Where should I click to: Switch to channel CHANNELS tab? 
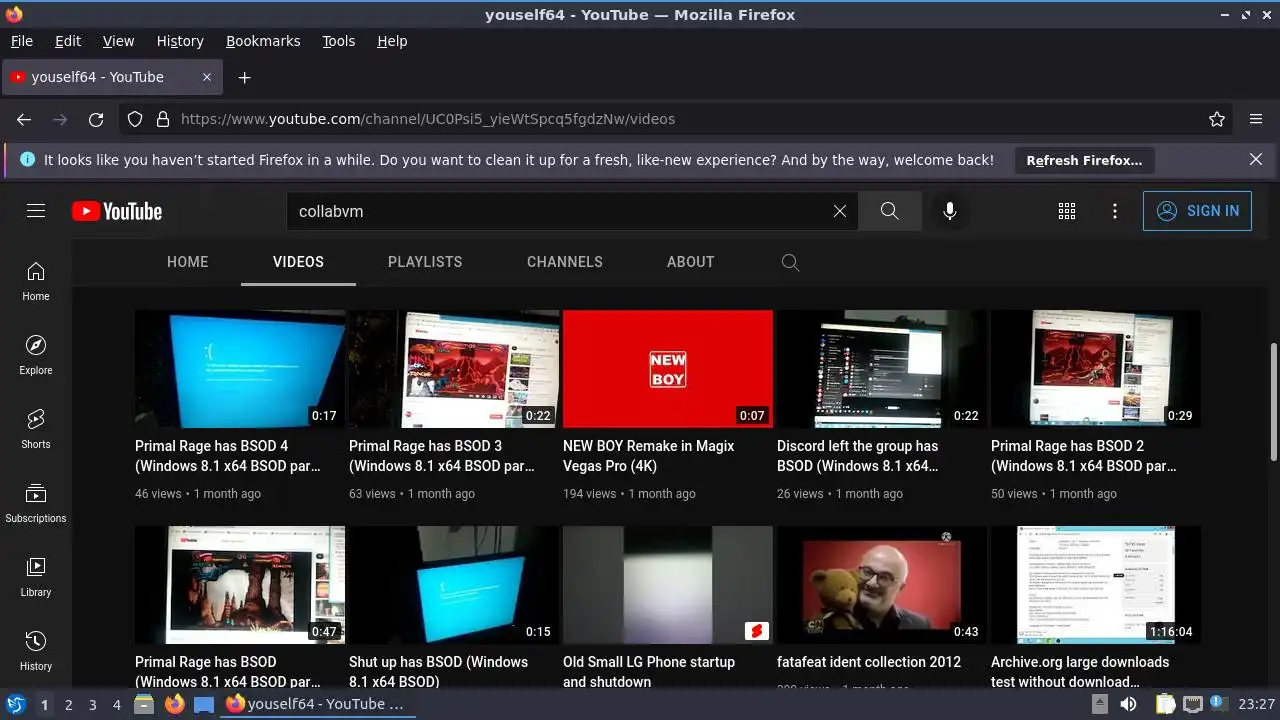[x=565, y=262]
